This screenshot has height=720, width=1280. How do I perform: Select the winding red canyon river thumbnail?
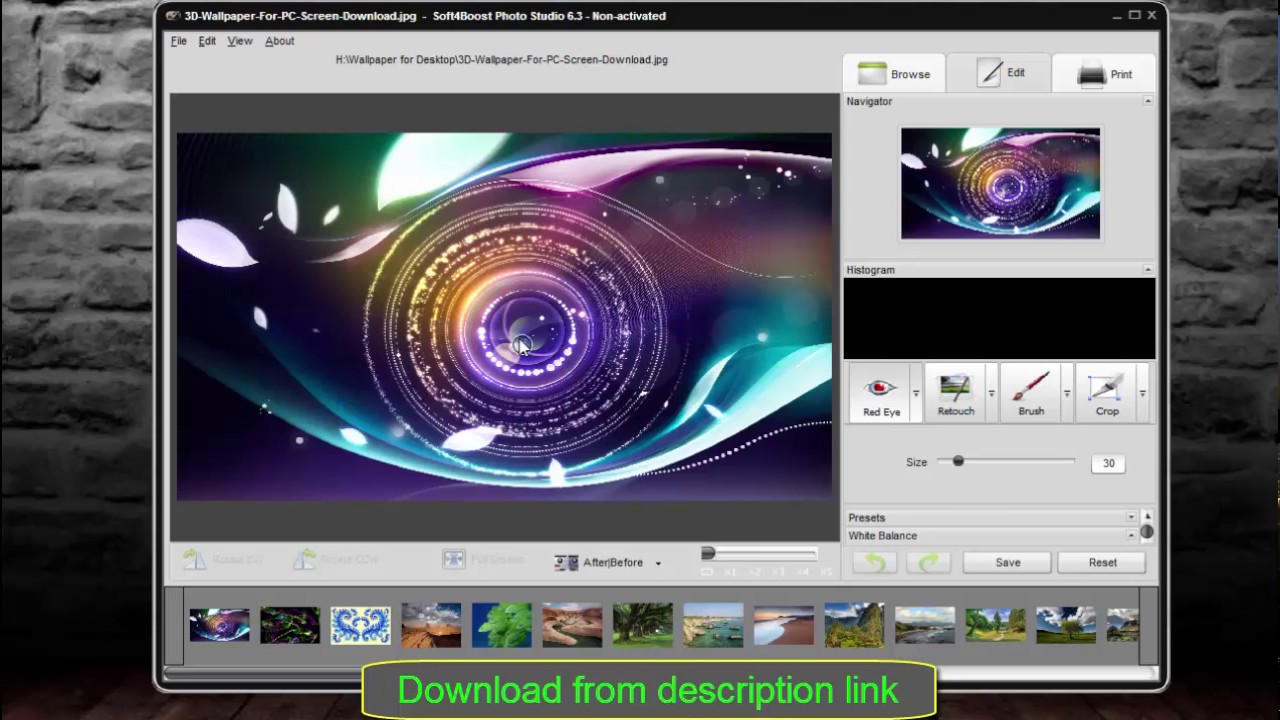tap(572, 625)
